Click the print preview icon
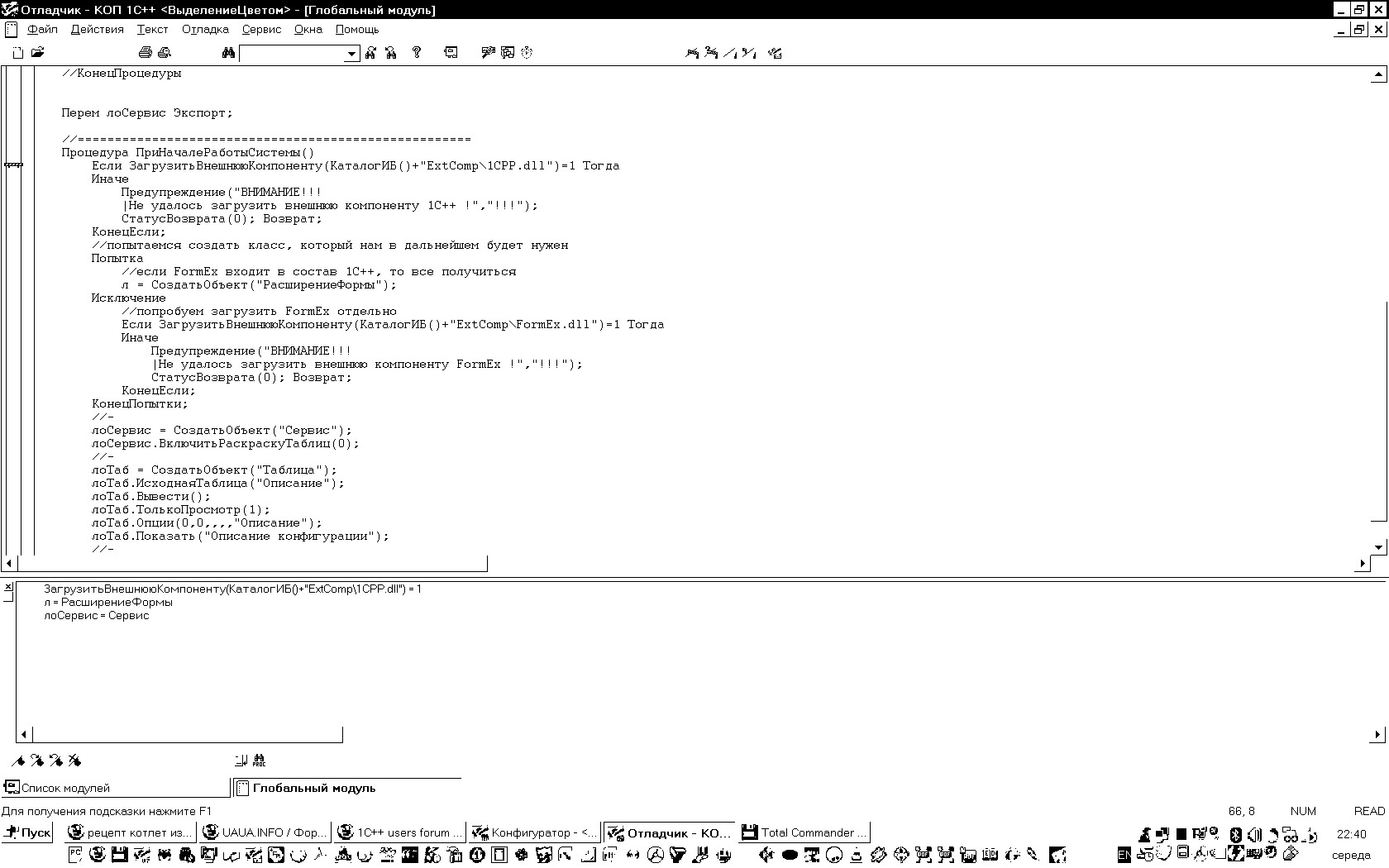 click(x=165, y=53)
